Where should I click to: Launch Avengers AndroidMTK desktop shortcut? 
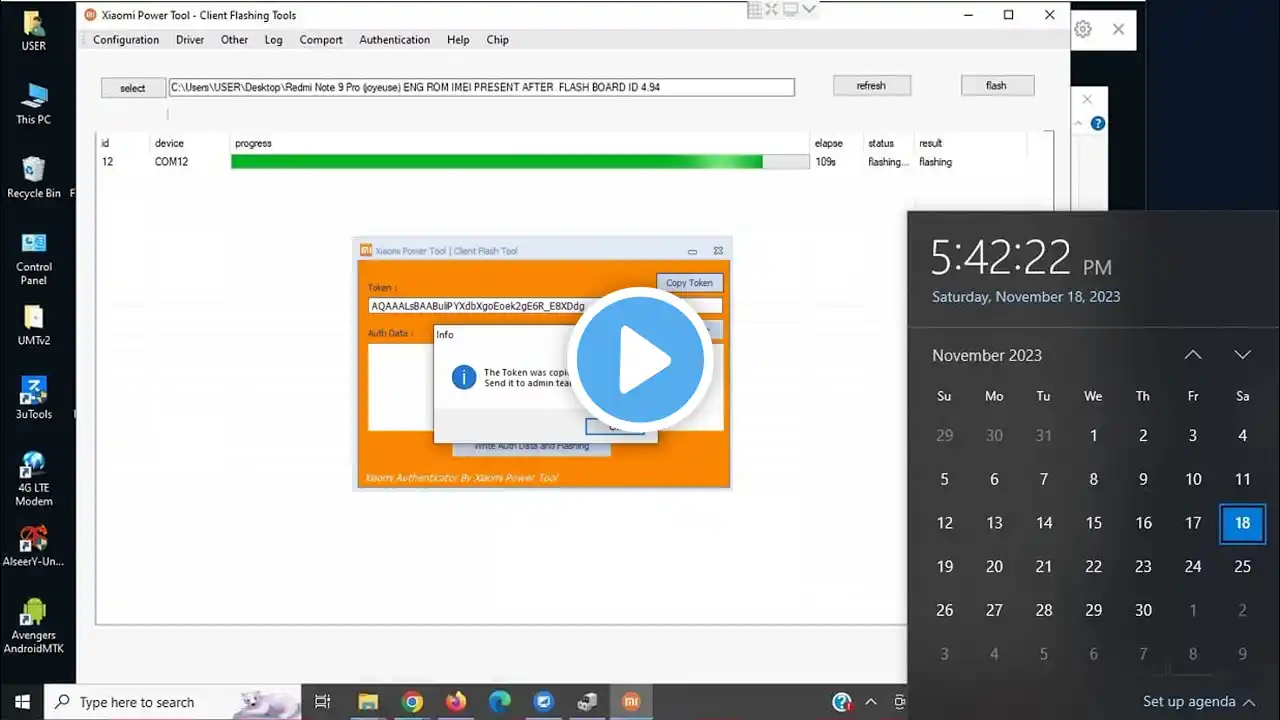33,626
